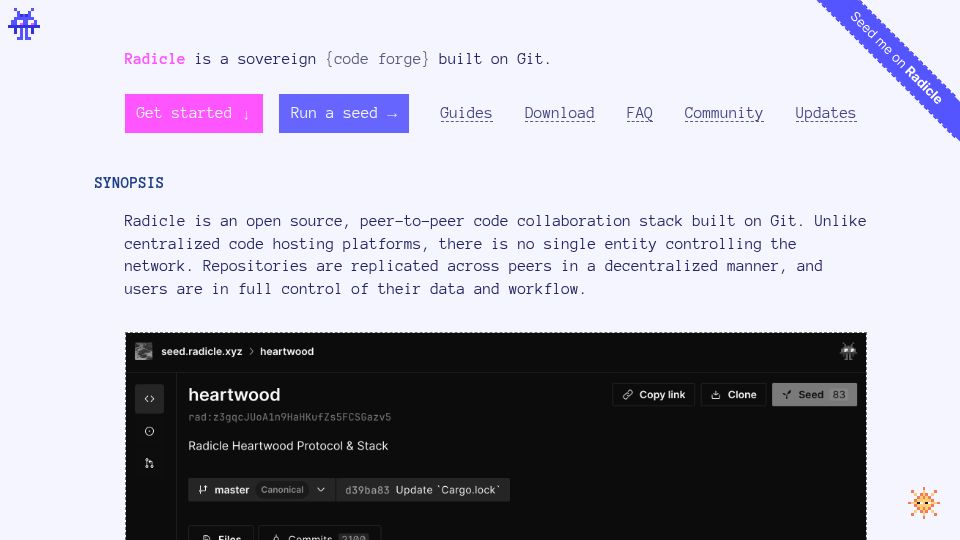
Task: Switch to the Files tab
Action: pyautogui.click(x=221, y=534)
